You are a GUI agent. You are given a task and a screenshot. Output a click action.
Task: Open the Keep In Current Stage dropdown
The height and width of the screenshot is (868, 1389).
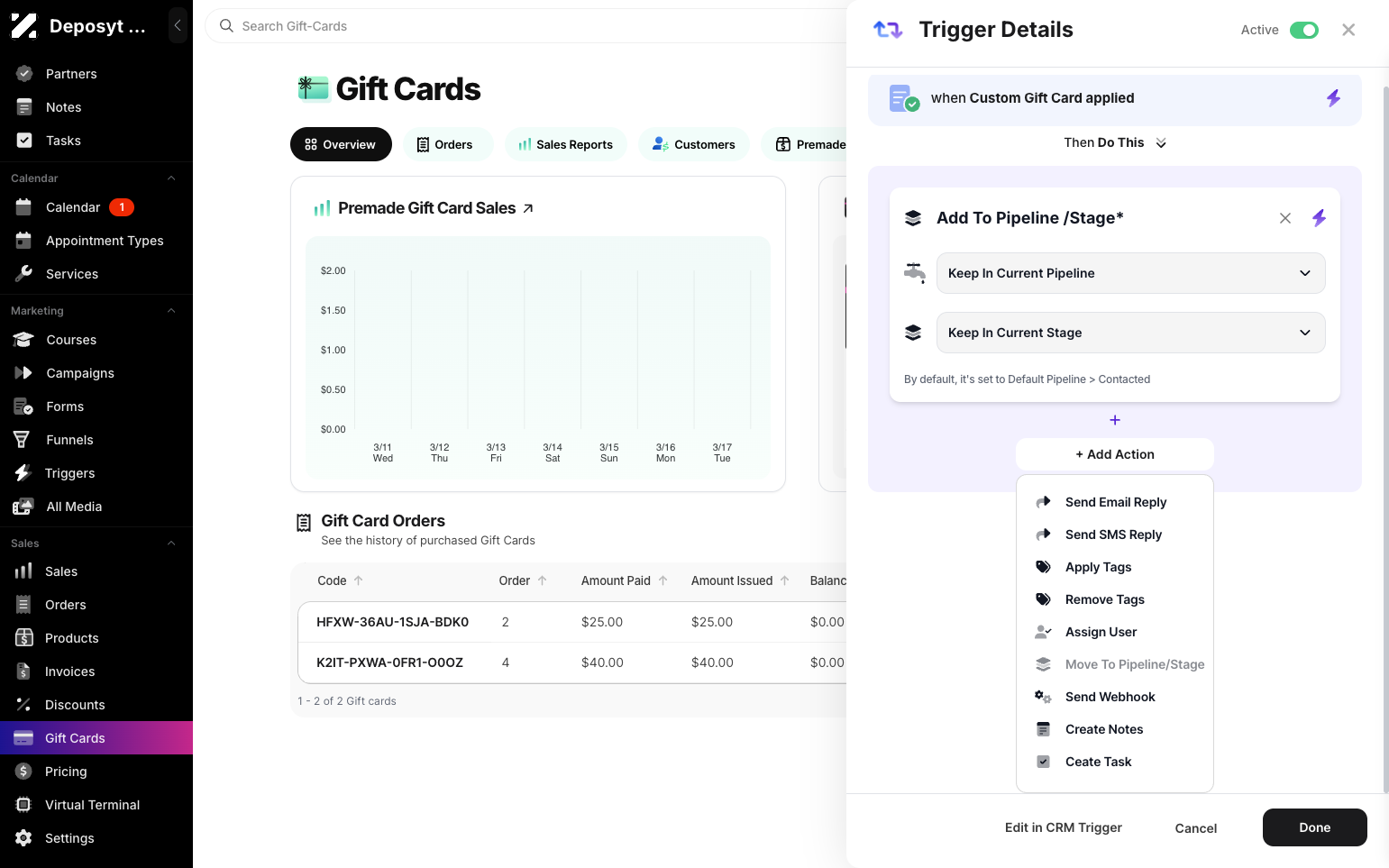(x=1130, y=333)
